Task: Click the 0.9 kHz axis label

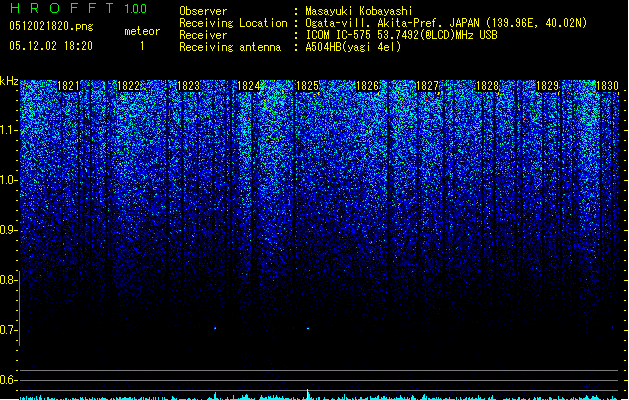Action: pyautogui.click(x=8, y=230)
